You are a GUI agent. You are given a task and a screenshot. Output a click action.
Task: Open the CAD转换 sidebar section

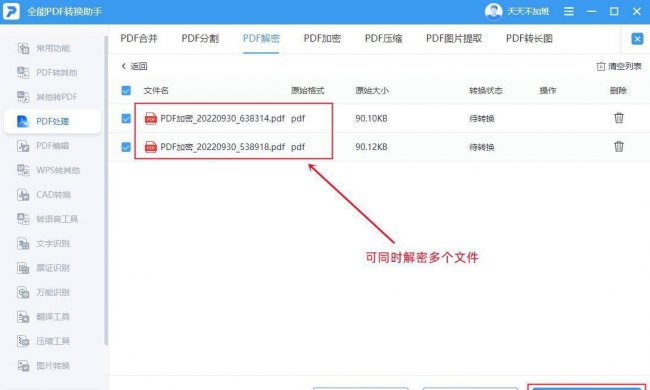coord(44,194)
